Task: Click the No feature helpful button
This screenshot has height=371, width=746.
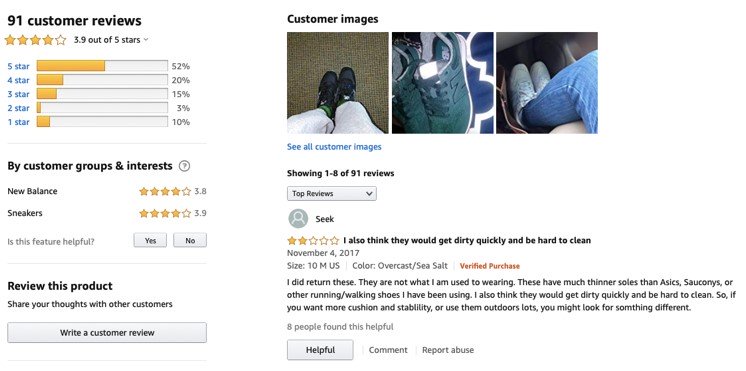Action: (x=190, y=240)
